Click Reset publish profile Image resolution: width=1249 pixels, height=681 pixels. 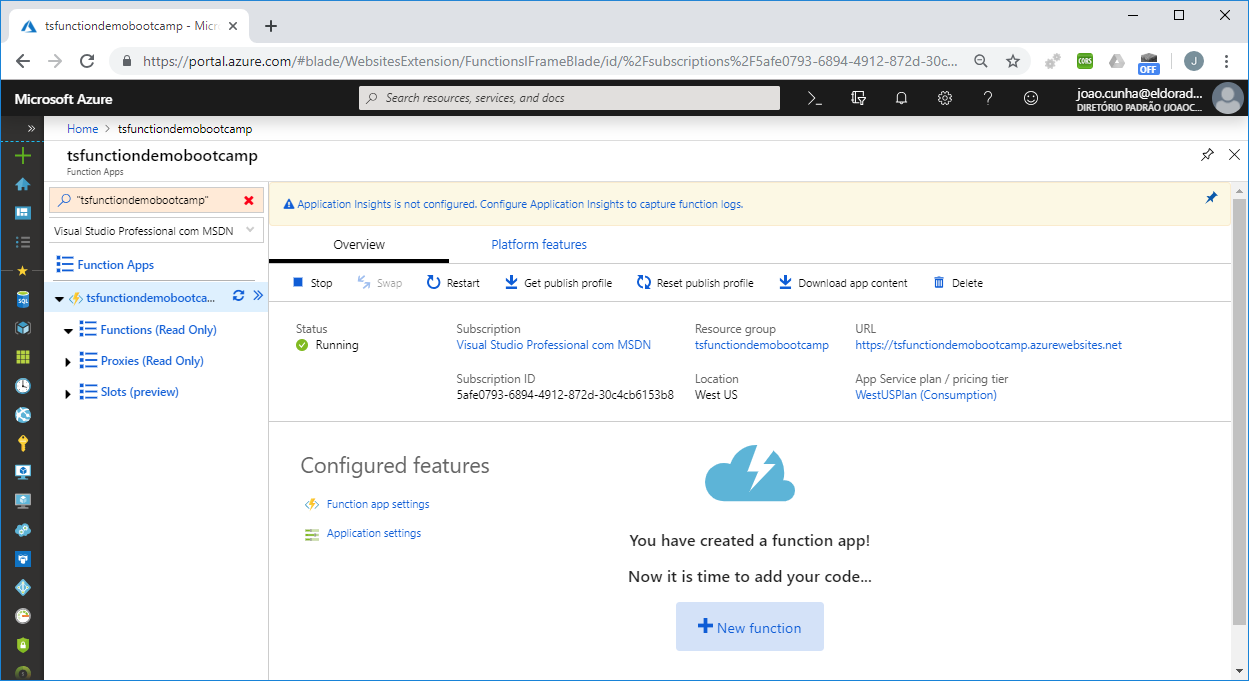(x=695, y=283)
